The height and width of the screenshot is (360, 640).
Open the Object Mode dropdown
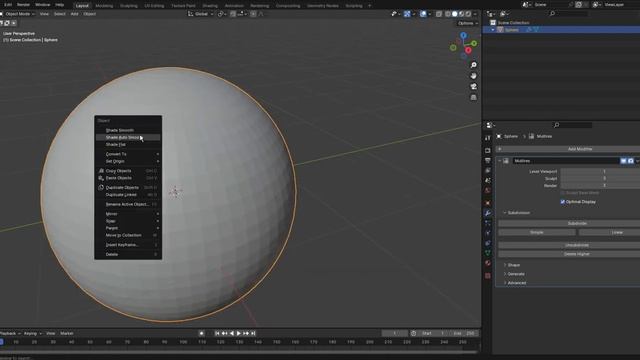coord(18,14)
